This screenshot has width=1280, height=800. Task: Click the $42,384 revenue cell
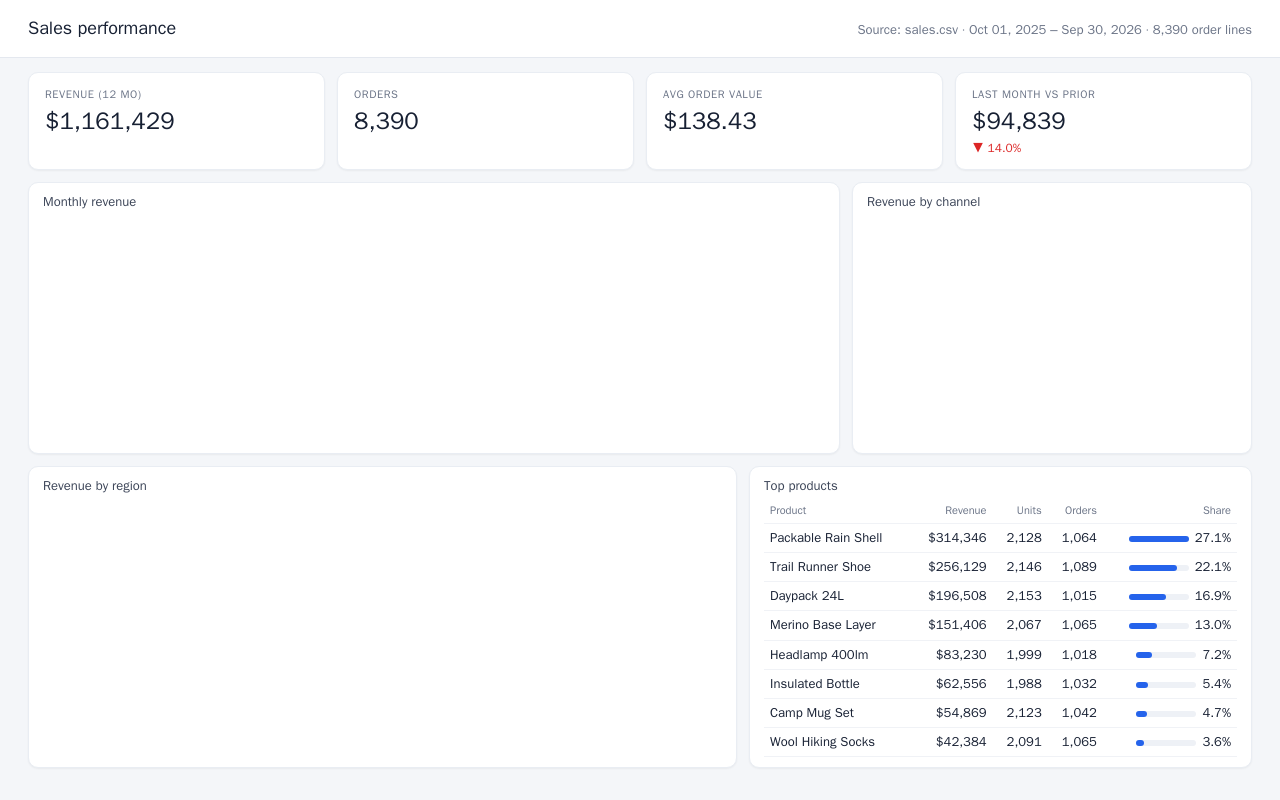(x=961, y=742)
